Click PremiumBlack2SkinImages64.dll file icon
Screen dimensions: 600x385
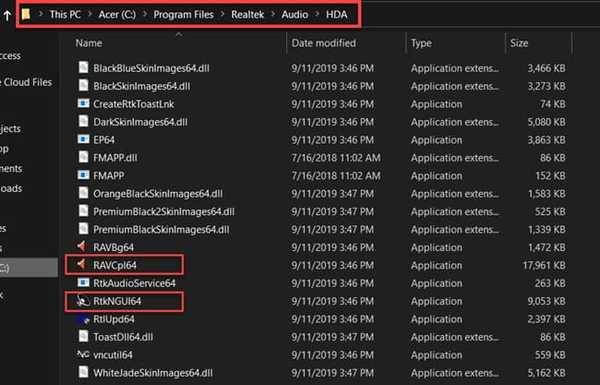click(x=83, y=211)
